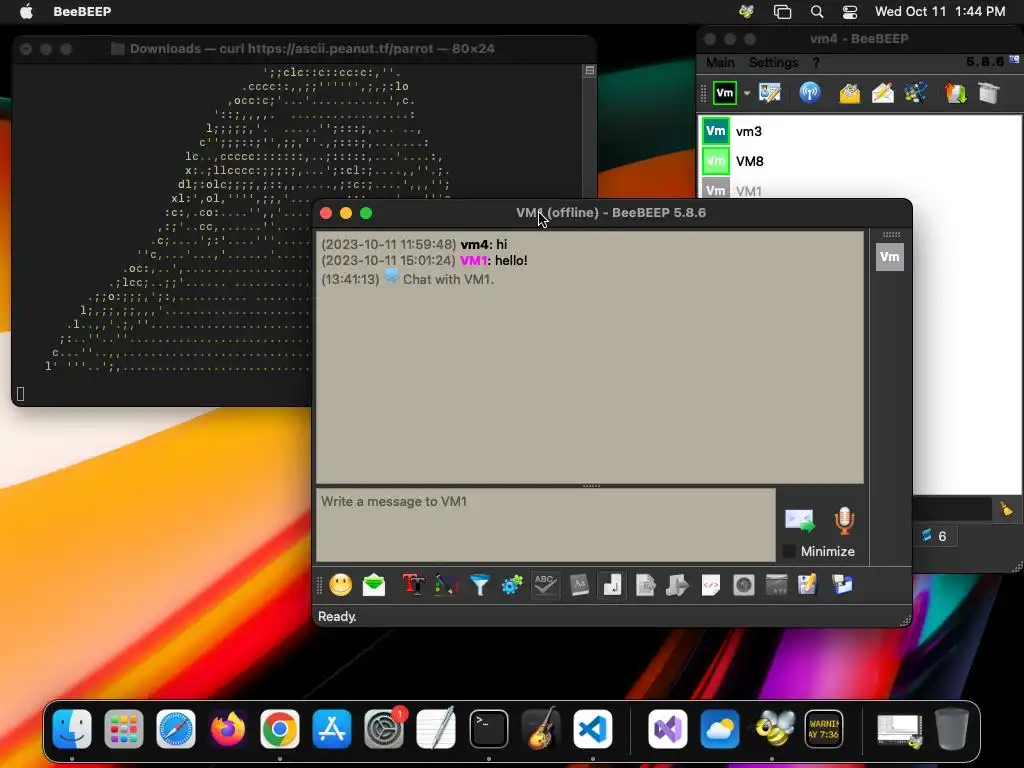Click the blue print chat icon

(x=842, y=585)
